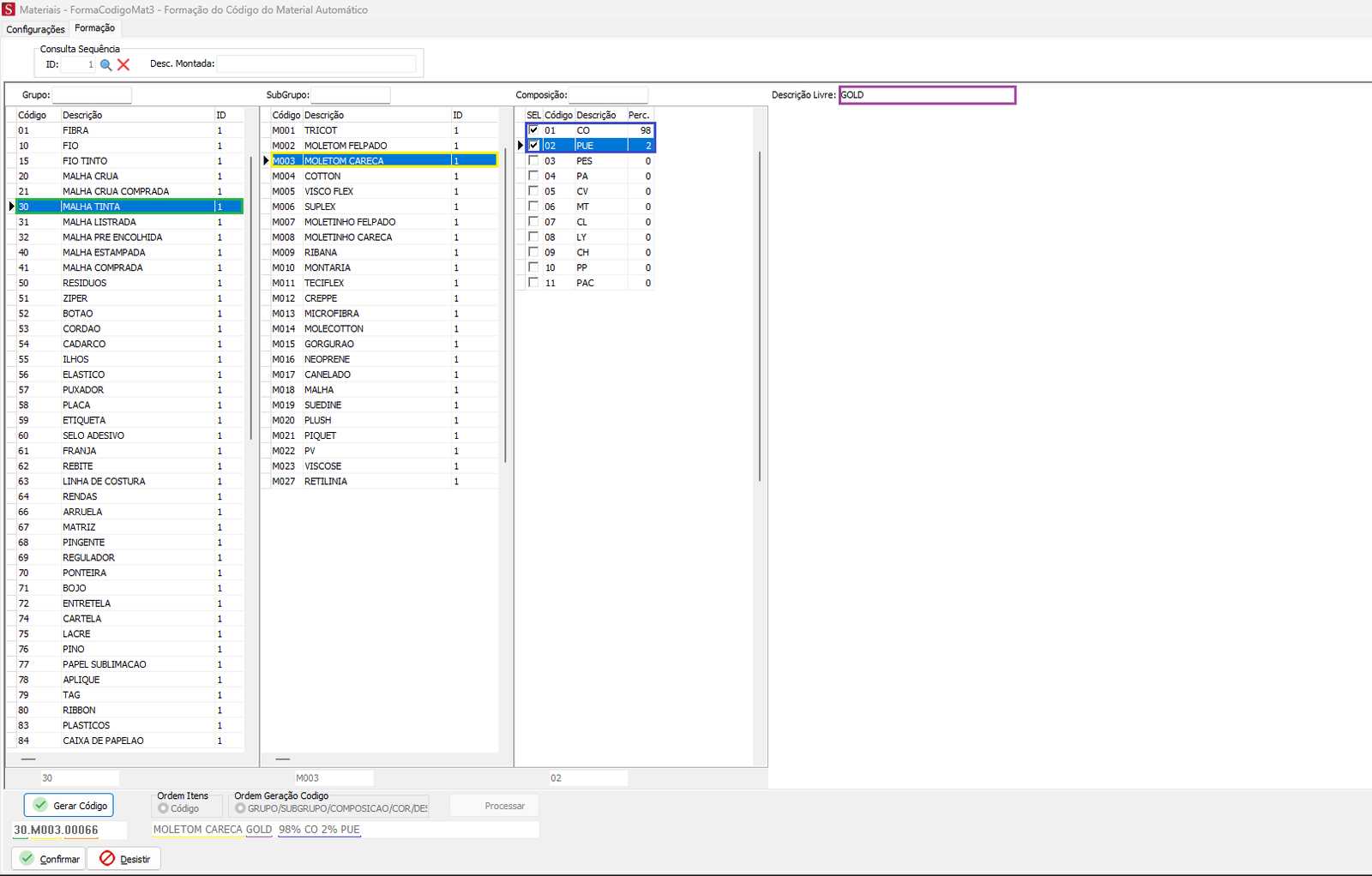Select the CAIXA DE PAPELAO group row
This screenshot has width=1372, height=876.
[x=129, y=741]
